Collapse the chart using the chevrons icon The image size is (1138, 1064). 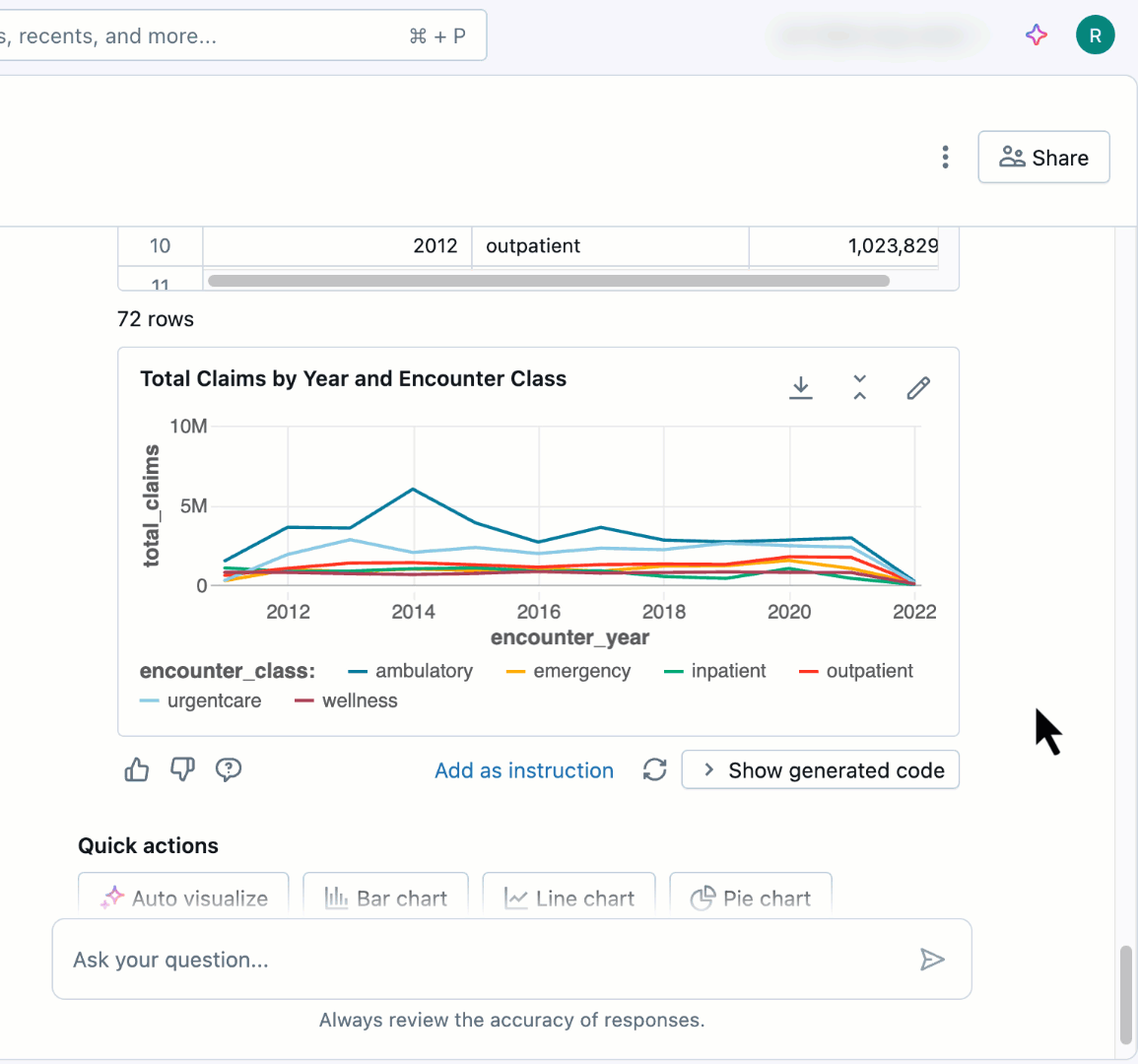pyautogui.click(x=859, y=387)
